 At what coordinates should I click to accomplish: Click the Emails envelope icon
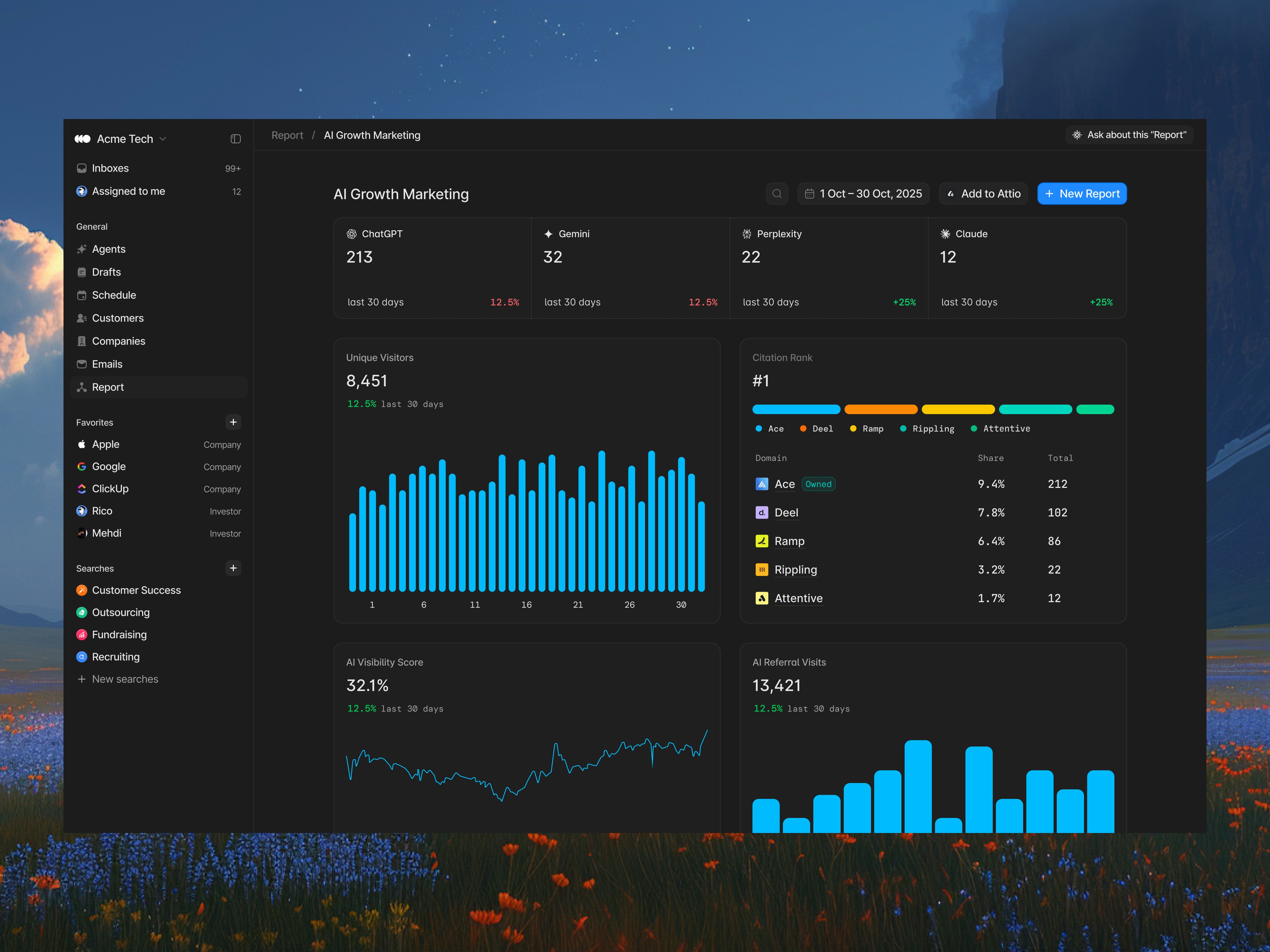pyautogui.click(x=82, y=364)
